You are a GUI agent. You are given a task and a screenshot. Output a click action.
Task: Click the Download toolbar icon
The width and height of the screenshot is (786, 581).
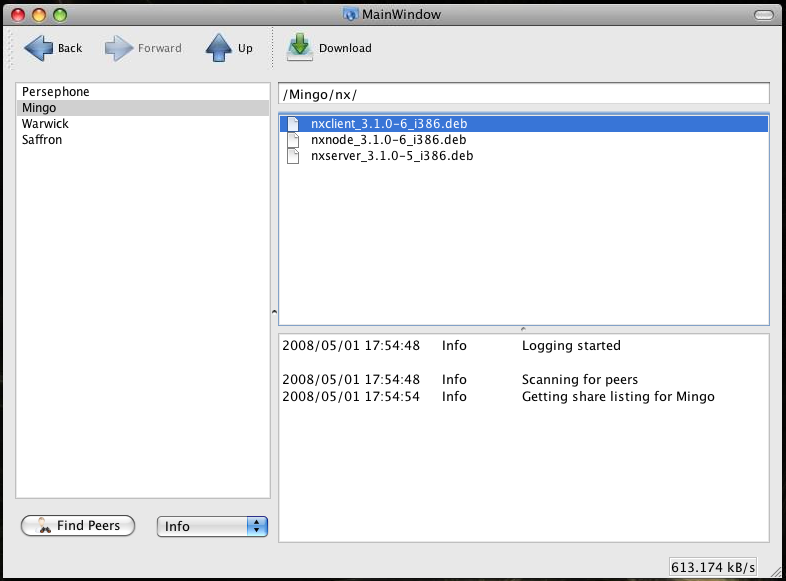[300, 48]
